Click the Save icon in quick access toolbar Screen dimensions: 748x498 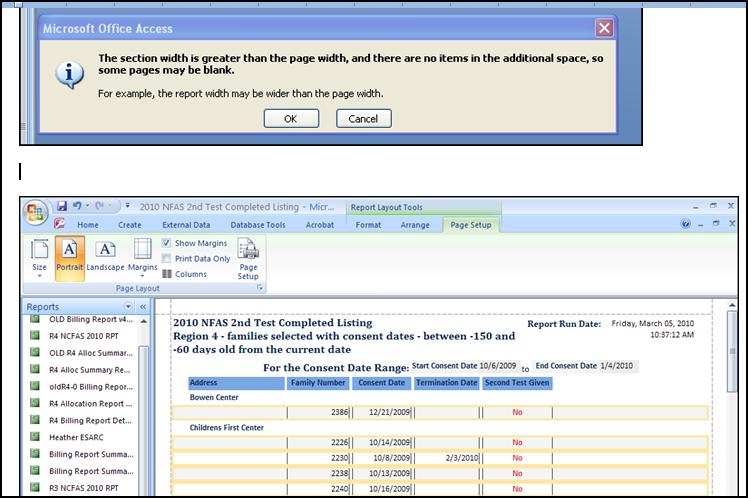(62, 206)
